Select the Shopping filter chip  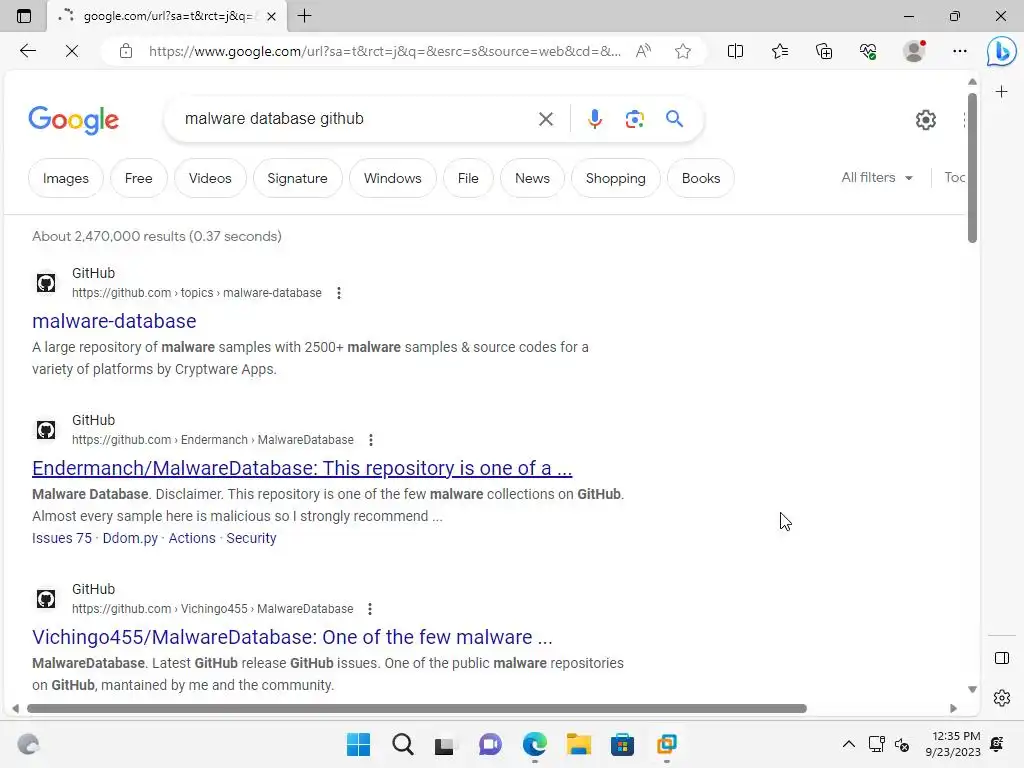(615, 178)
